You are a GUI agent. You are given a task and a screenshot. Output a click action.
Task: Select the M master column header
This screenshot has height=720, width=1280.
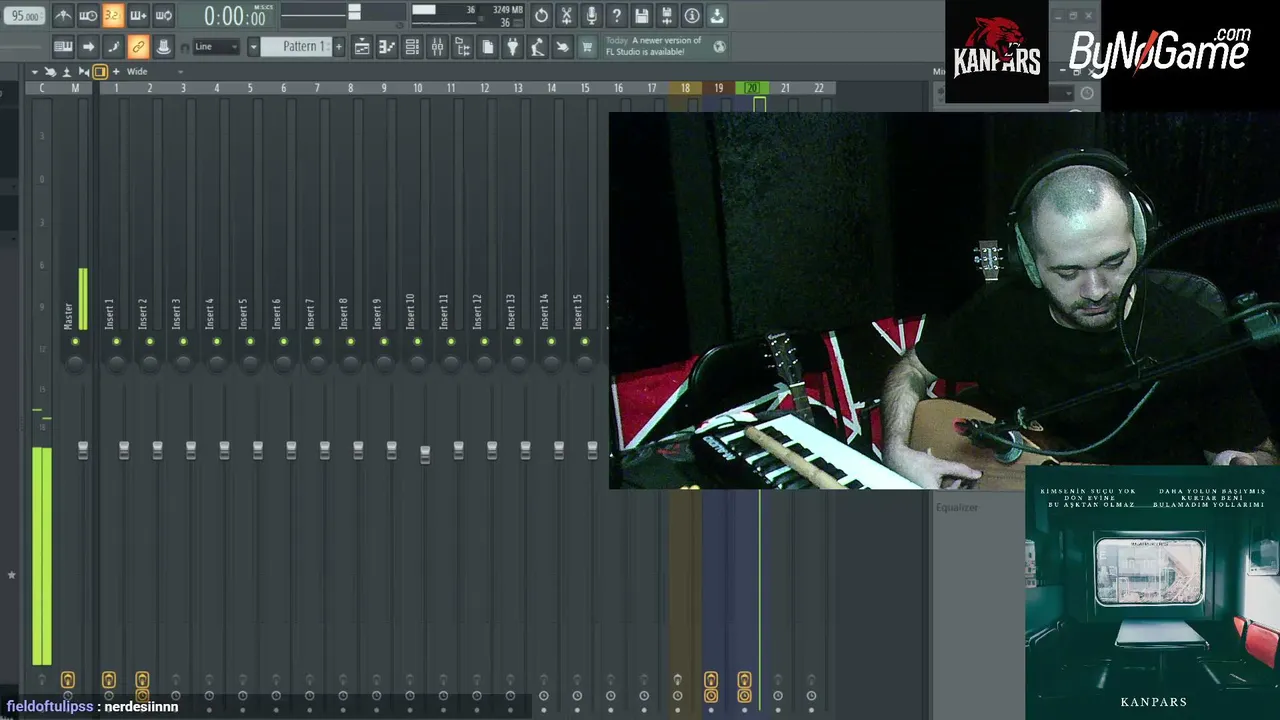click(75, 88)
